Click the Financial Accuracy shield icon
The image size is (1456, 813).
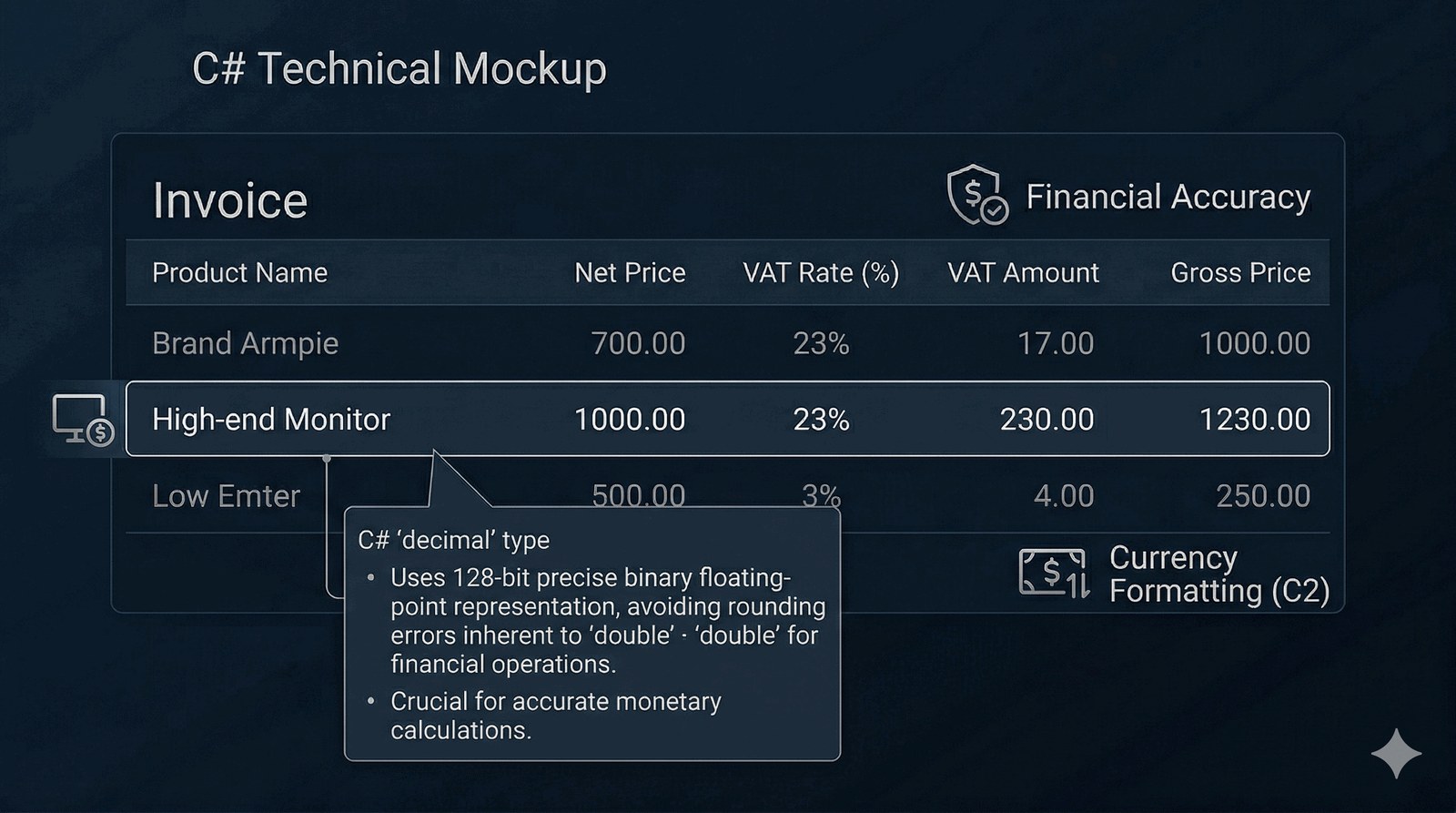tap(976, 194)
